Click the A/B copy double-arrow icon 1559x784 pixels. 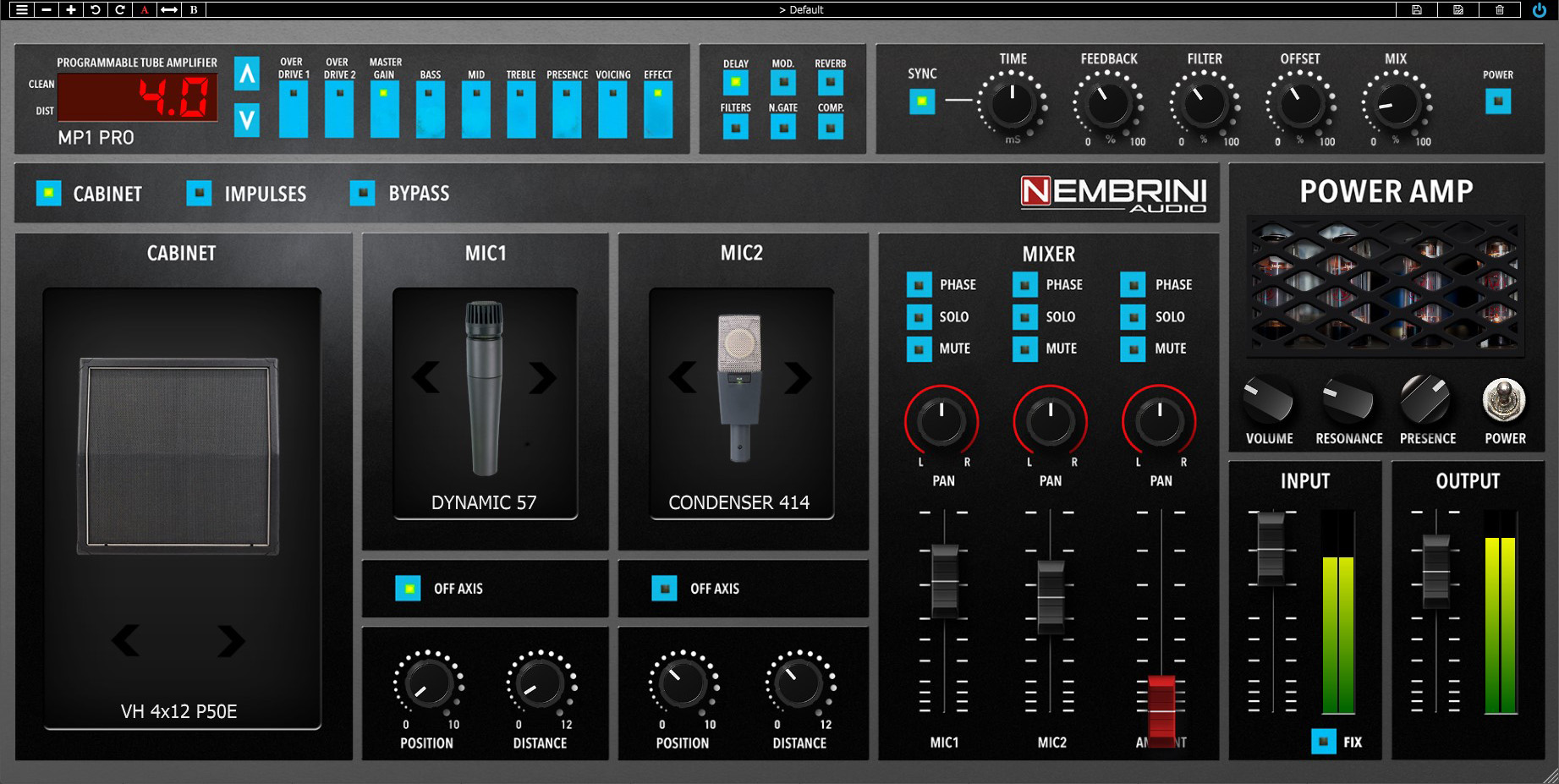169,10
